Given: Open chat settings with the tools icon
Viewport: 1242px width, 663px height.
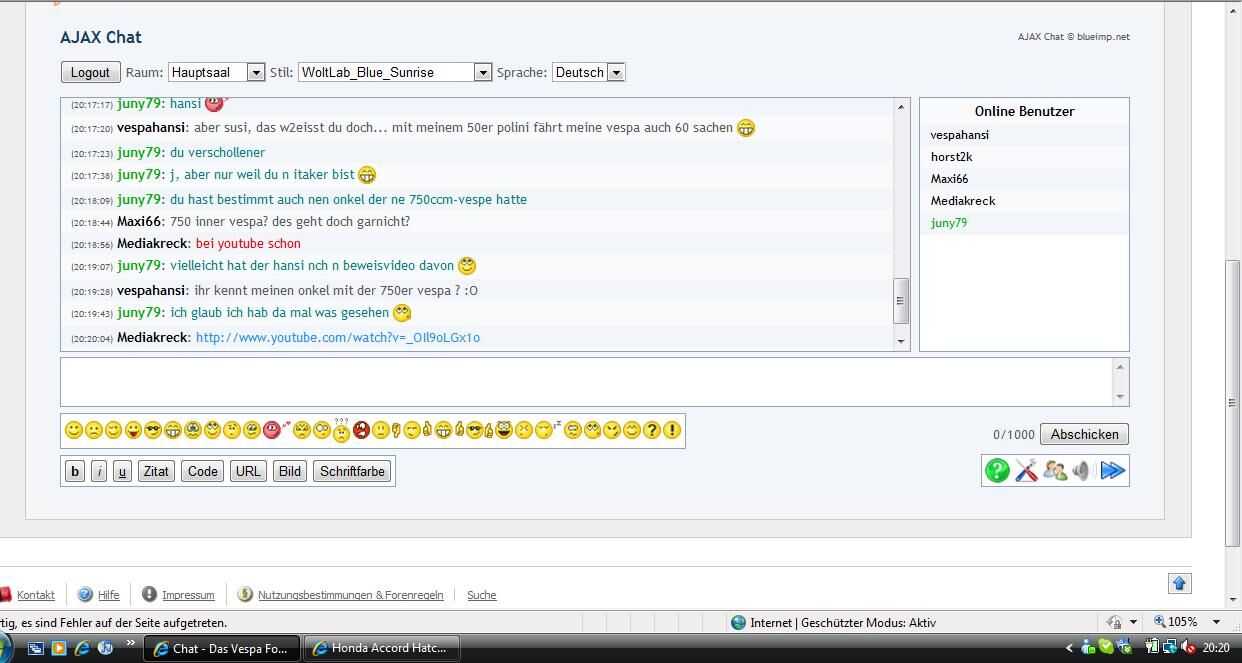Looking at the screenshot, I should coord(1026,471).
